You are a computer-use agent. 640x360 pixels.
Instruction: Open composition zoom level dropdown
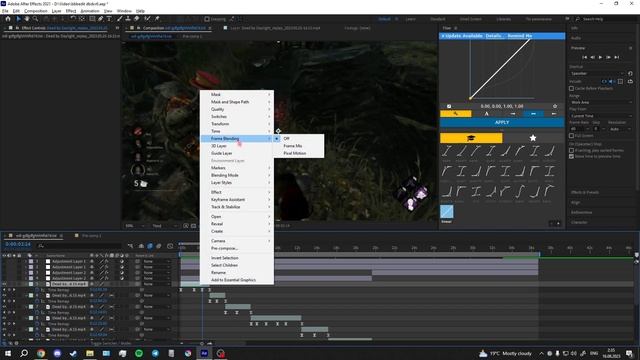(135, 226)
